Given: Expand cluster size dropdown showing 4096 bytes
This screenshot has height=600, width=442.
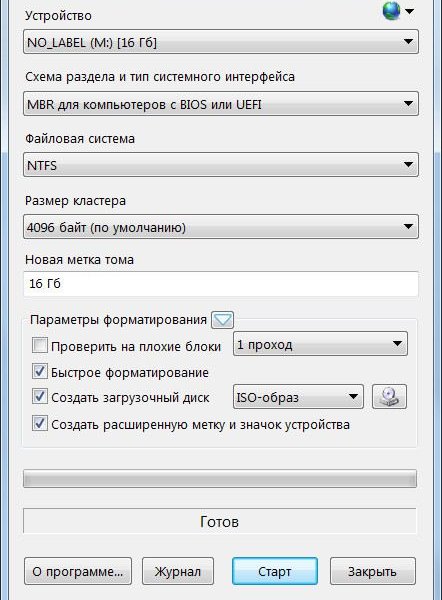Looking at the screenshot, I should pyautogui.click(x=221, y=227).
